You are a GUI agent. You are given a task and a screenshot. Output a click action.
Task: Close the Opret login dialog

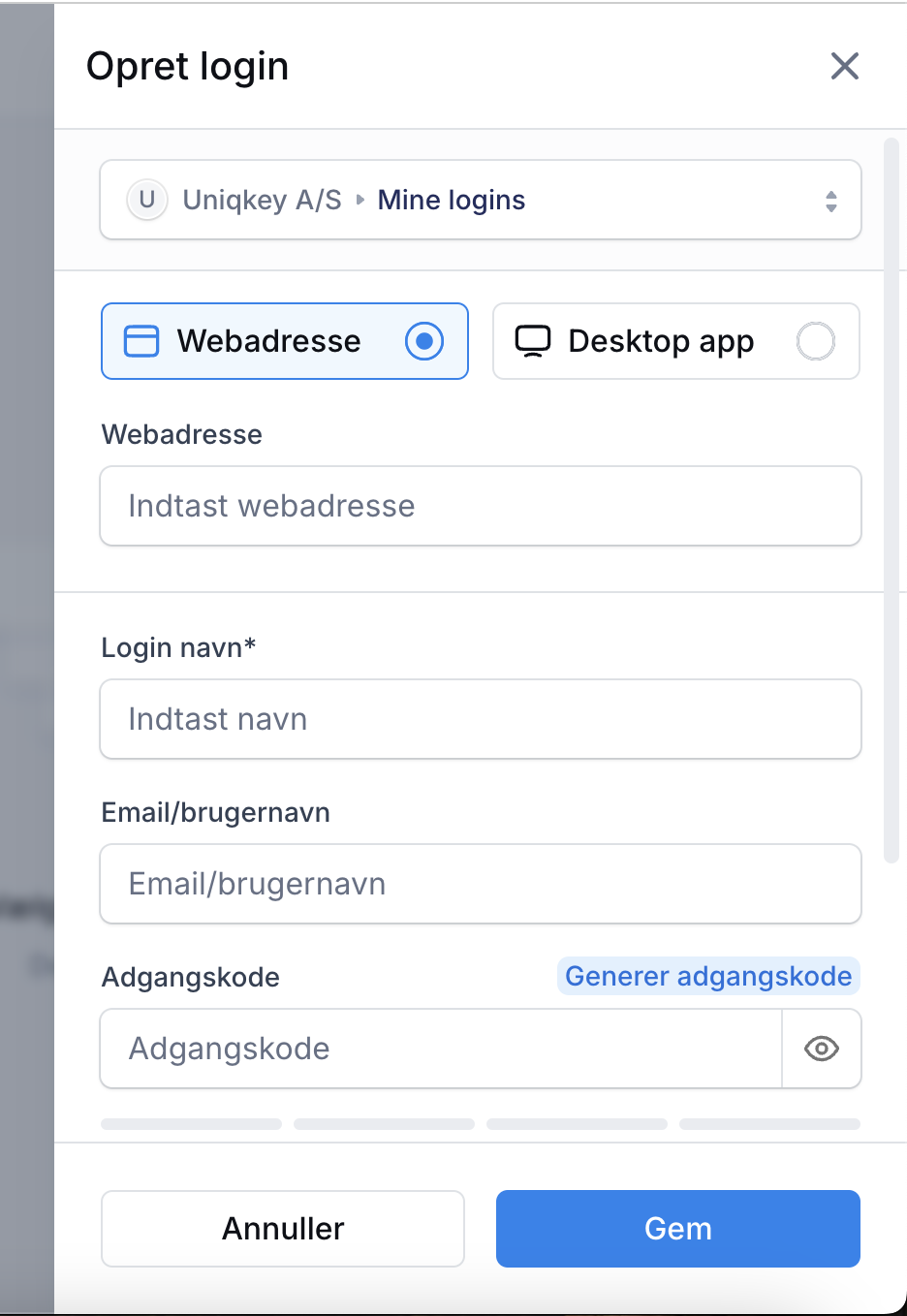click(x=845, y=66)
